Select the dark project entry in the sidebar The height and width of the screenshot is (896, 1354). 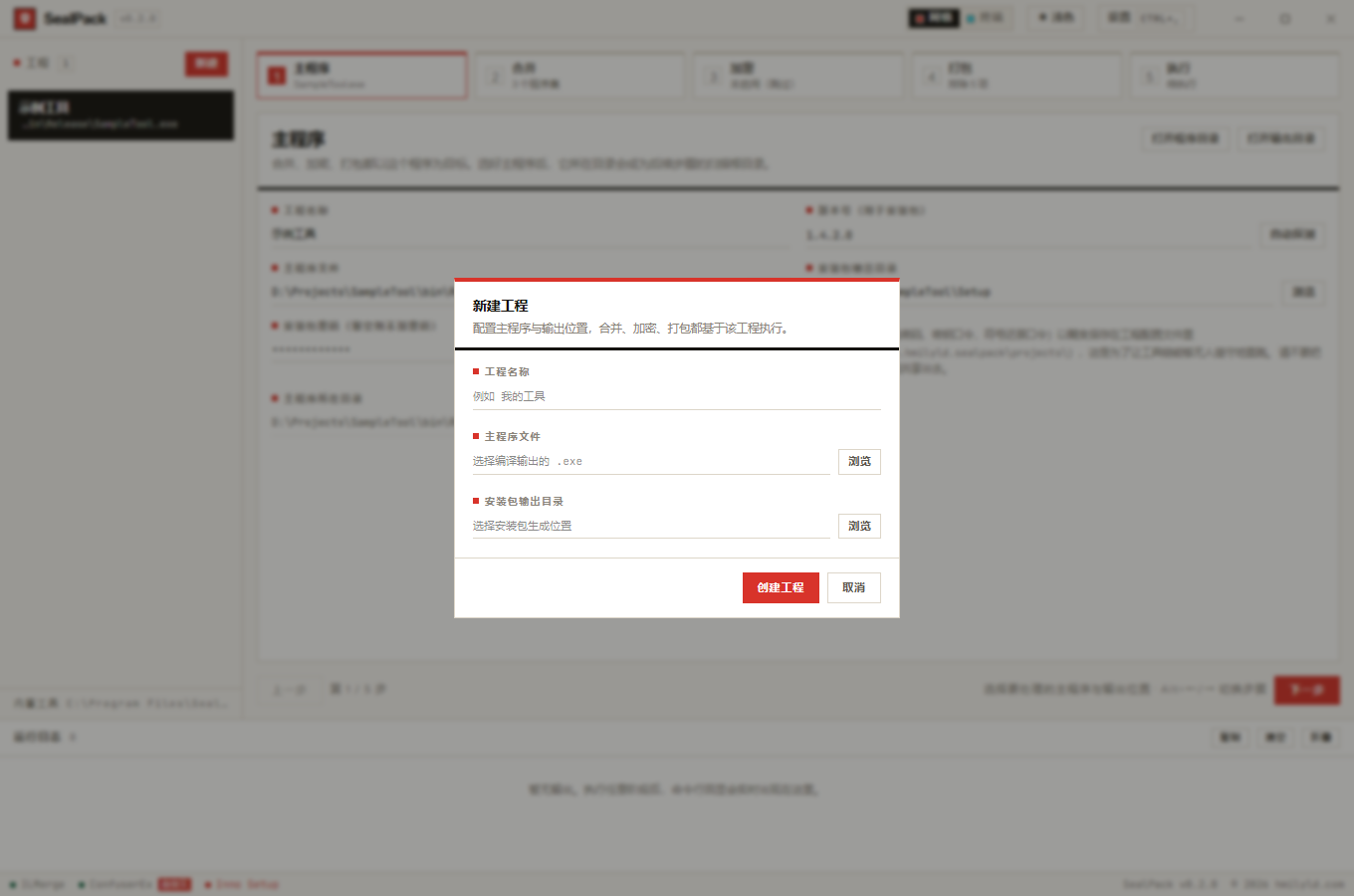pyautogui.click(x=121, y=115)
